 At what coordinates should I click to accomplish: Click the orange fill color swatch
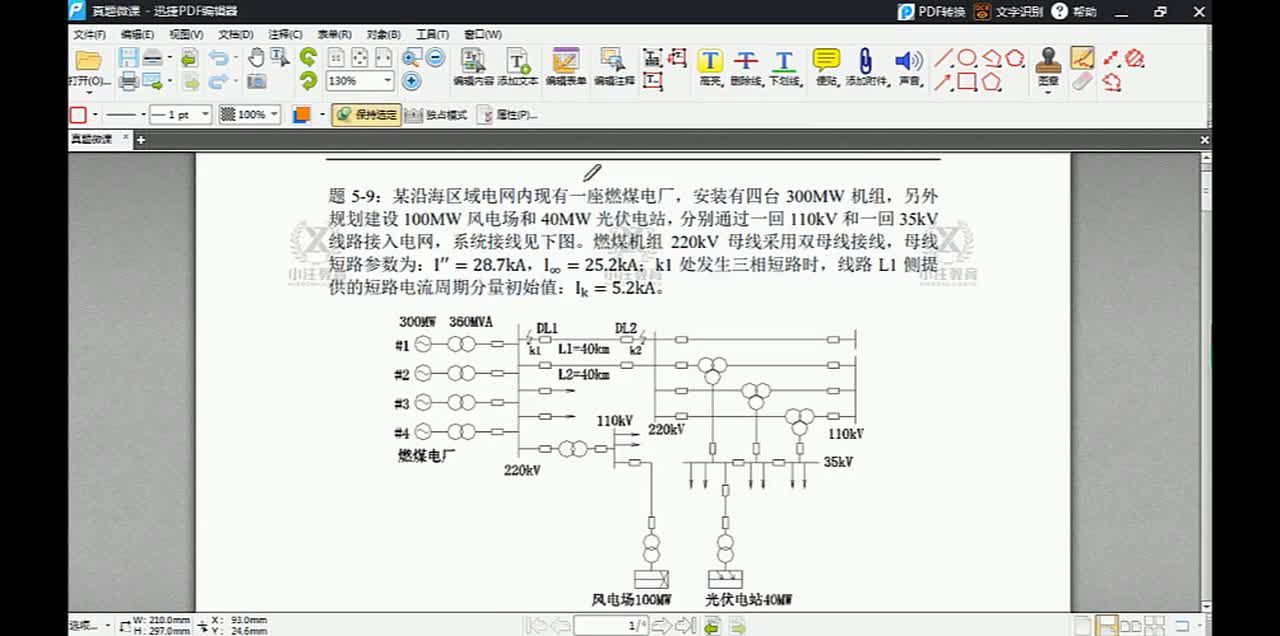301,115
